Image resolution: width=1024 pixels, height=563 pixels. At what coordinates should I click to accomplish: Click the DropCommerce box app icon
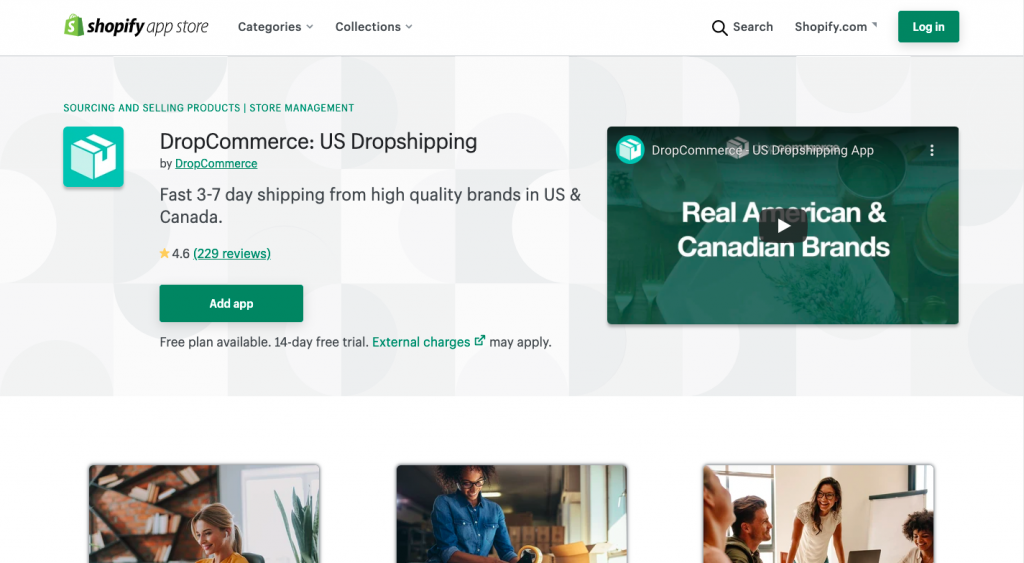pyautogui.click(x=93, y=157)
